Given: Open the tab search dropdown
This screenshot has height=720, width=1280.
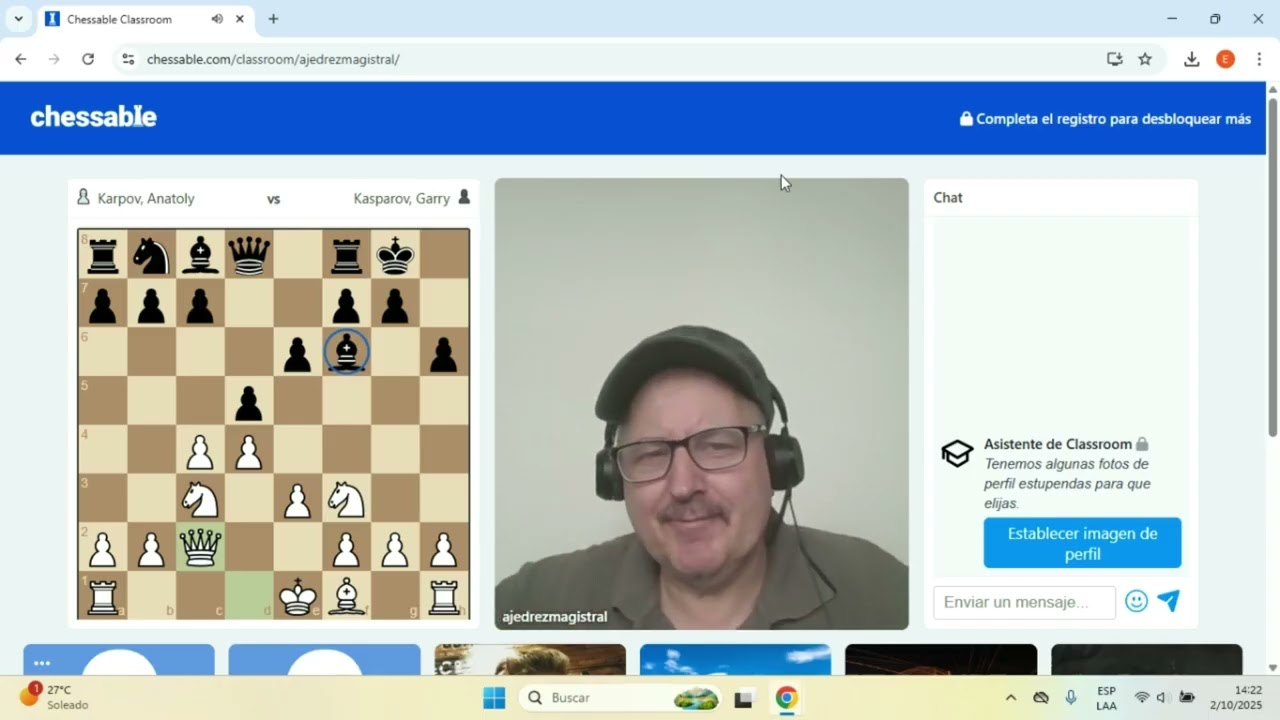Looking at the screenshot, I should click(18, 19).
